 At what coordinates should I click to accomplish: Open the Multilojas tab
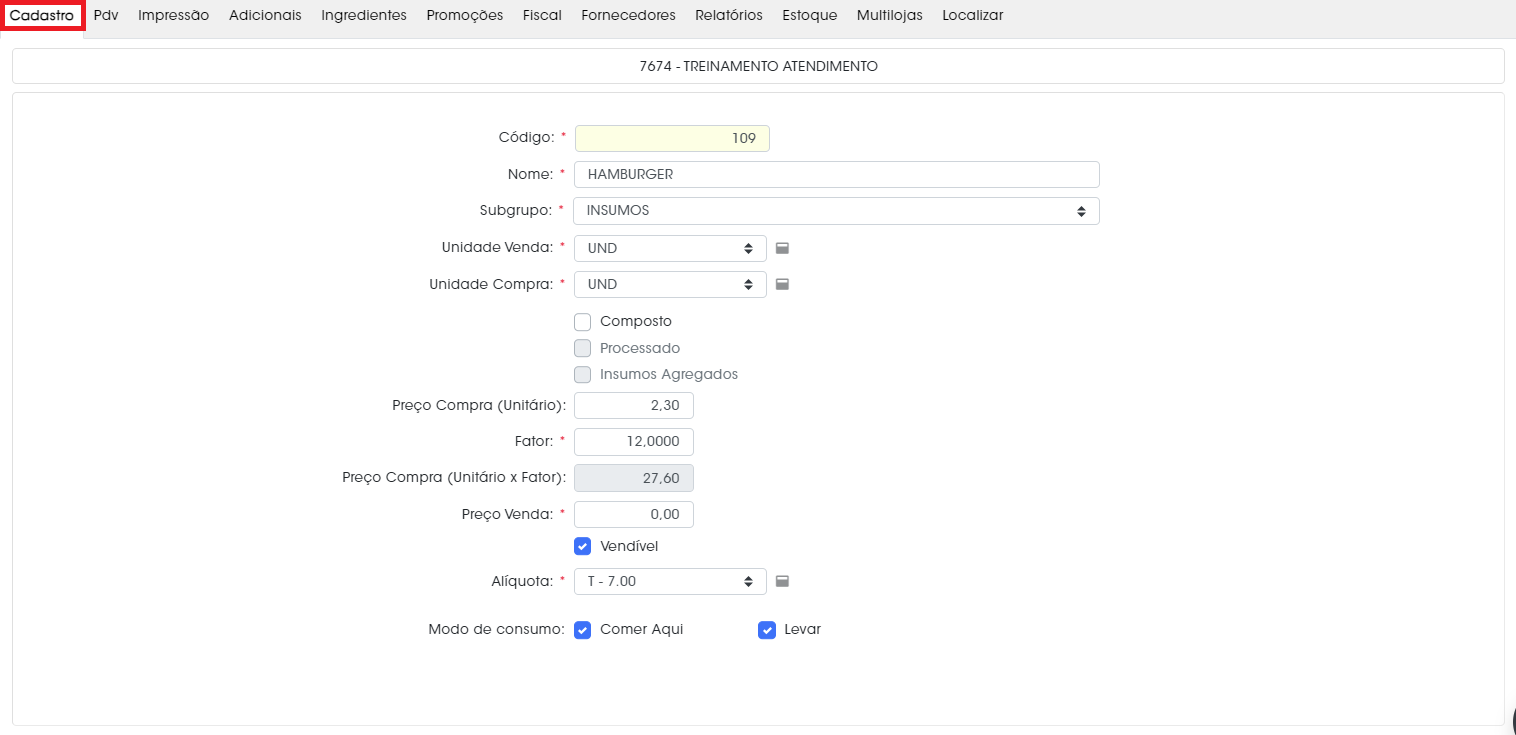(x=890, y=15)
